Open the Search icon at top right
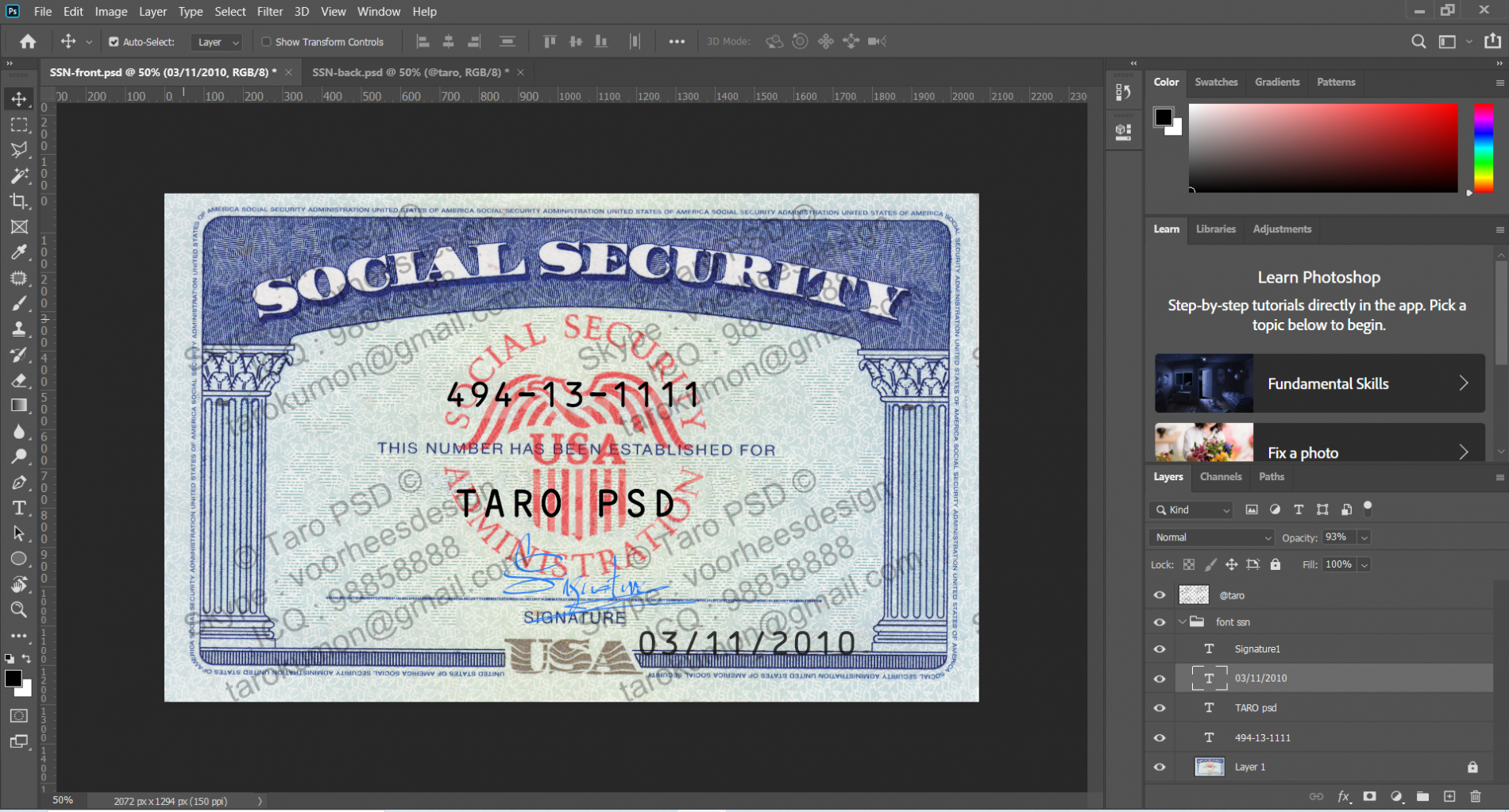 point(1418,41)
